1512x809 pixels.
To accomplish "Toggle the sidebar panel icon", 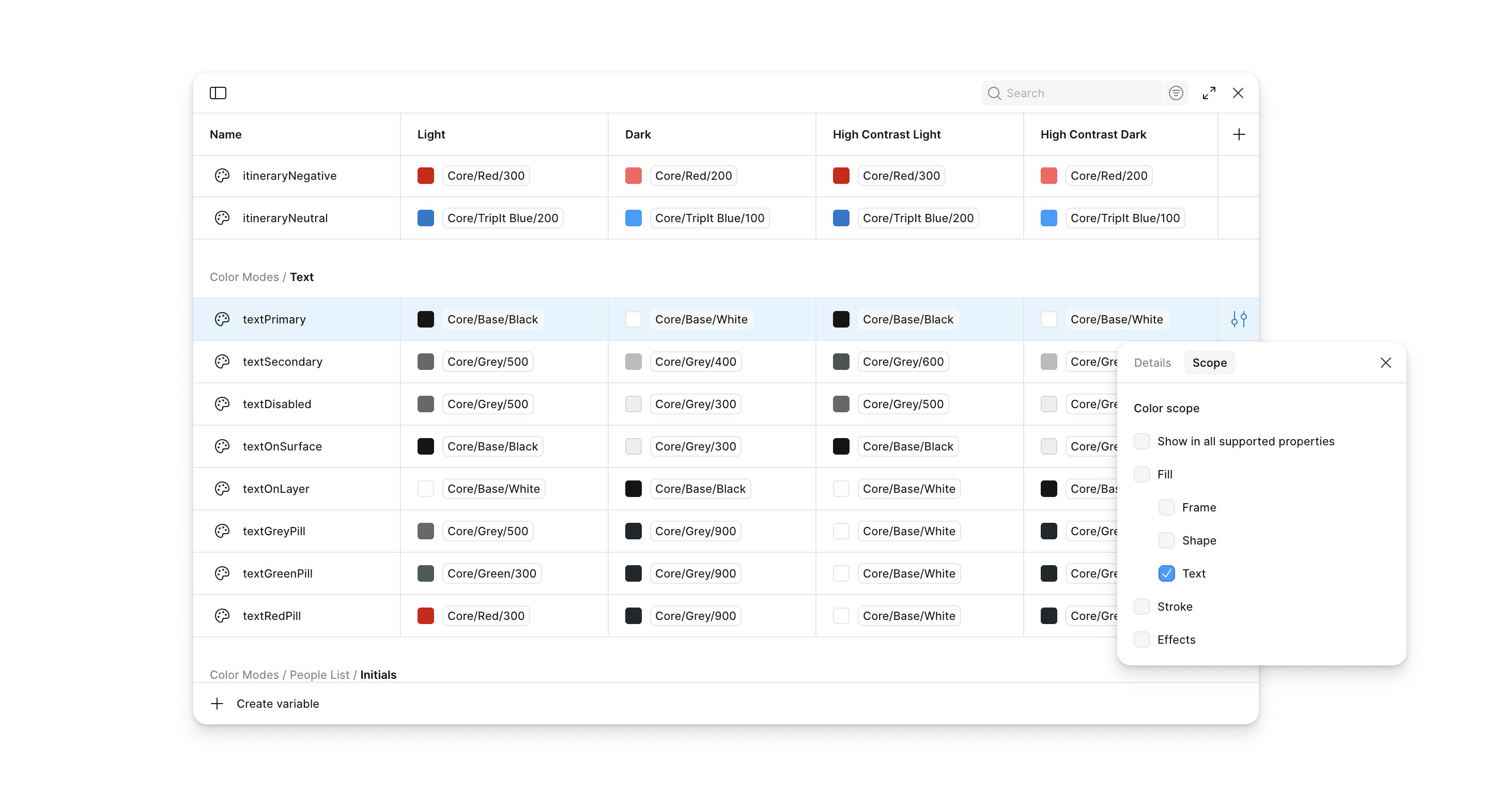I will [218, 92].
